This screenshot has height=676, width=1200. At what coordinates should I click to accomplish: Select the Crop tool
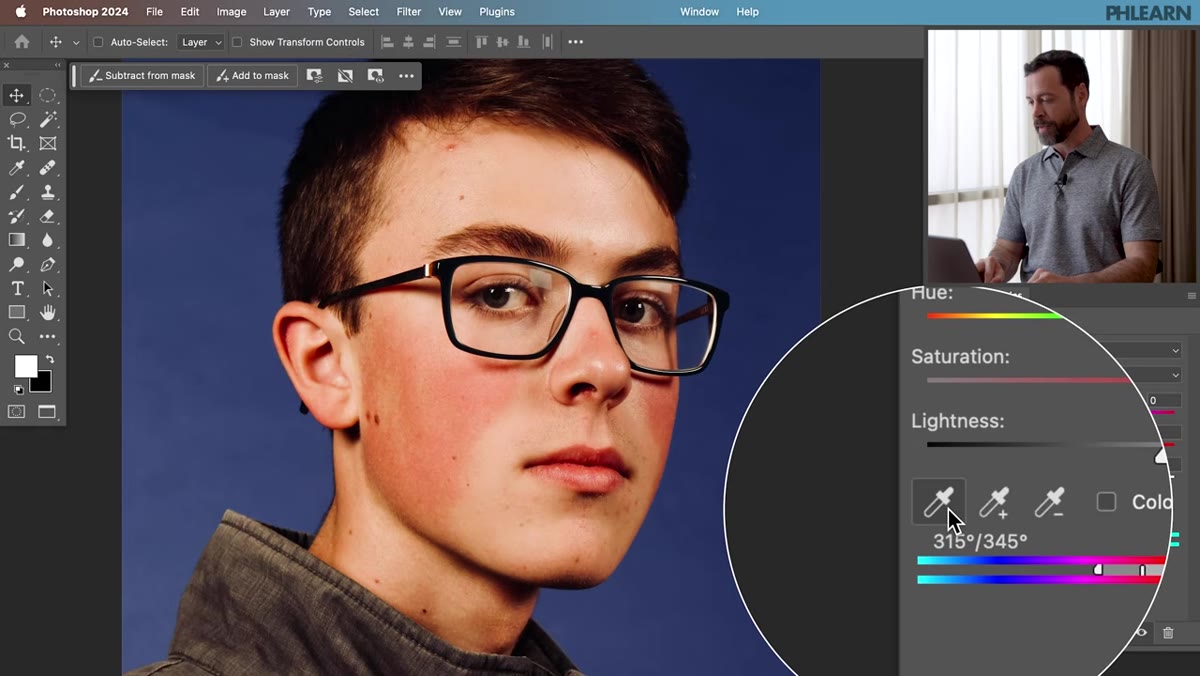pyautogui.click(x=17, y=144)
